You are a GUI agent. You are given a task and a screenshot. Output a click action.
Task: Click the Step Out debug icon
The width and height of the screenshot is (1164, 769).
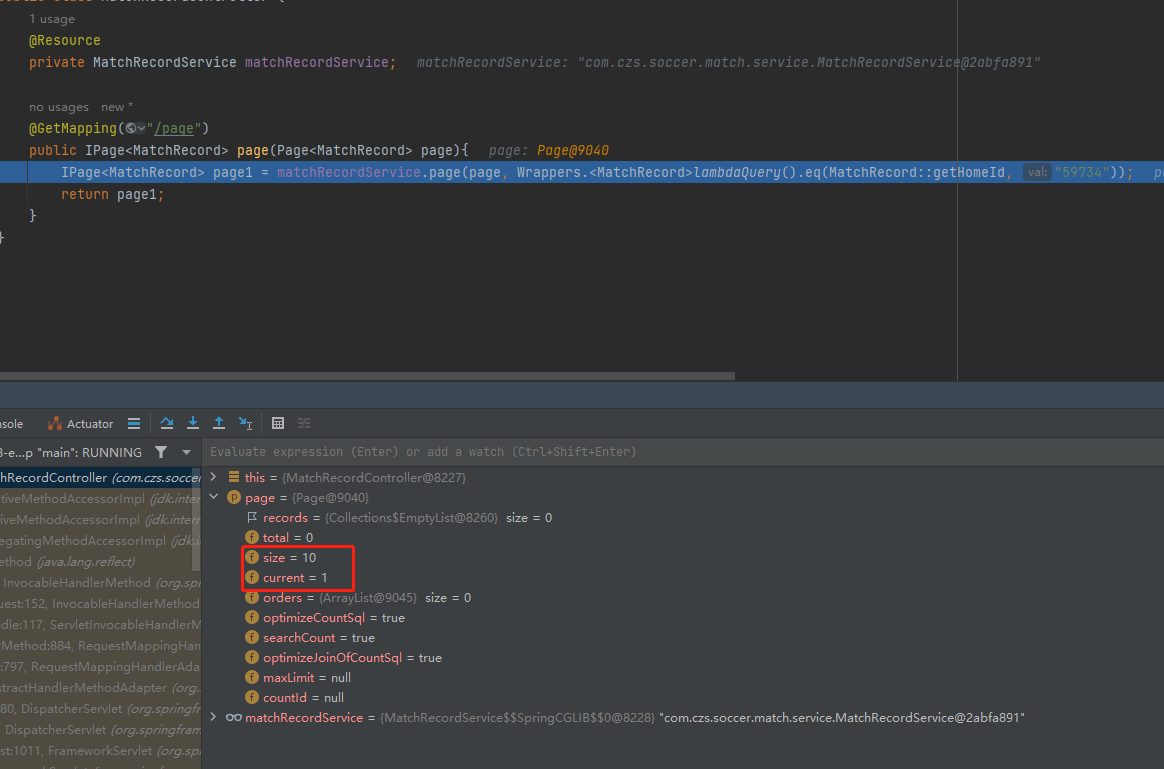(x=219, y=423)
